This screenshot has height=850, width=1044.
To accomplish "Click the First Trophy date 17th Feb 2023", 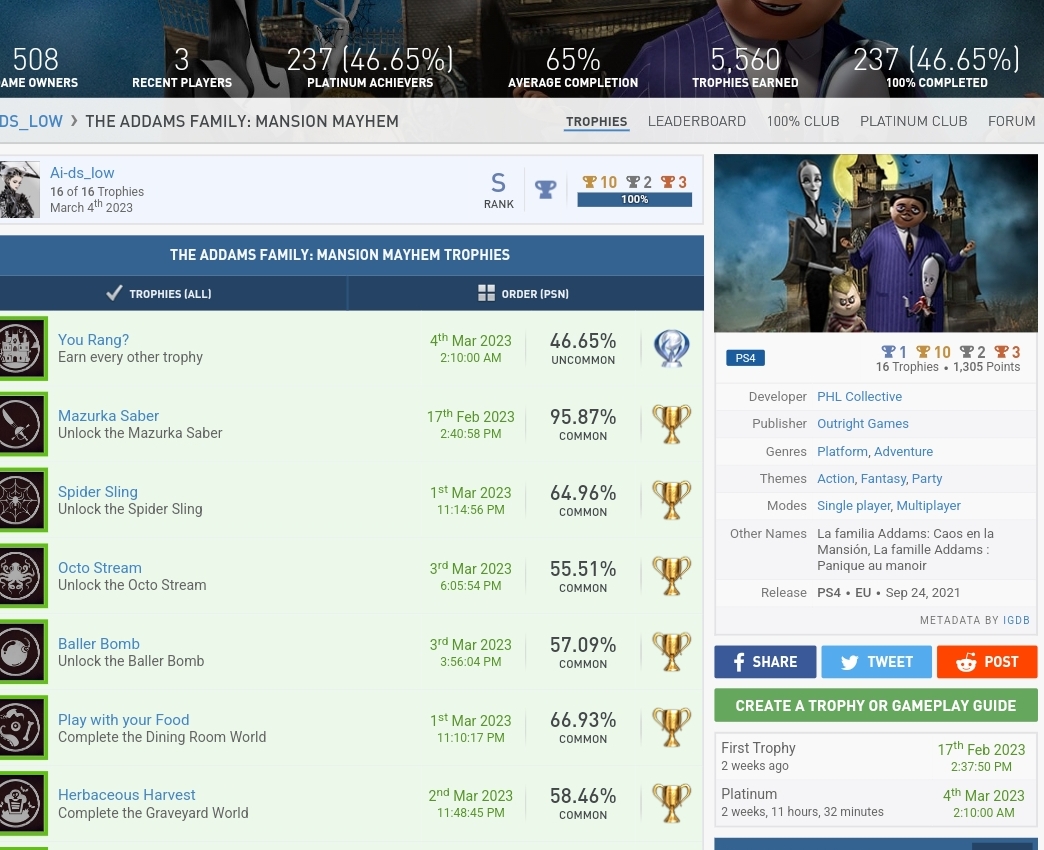I will pyautogui.click(x=981, y=749).
